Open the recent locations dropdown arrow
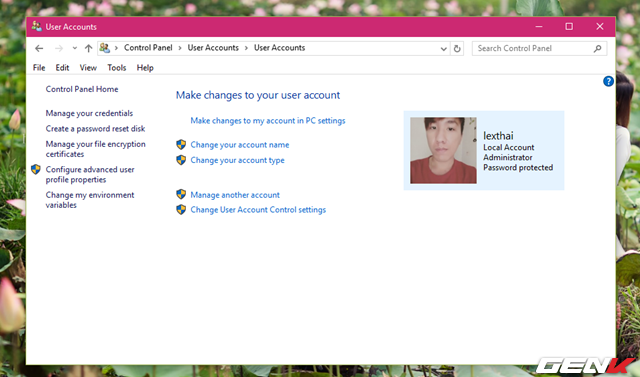 [75, 48]
